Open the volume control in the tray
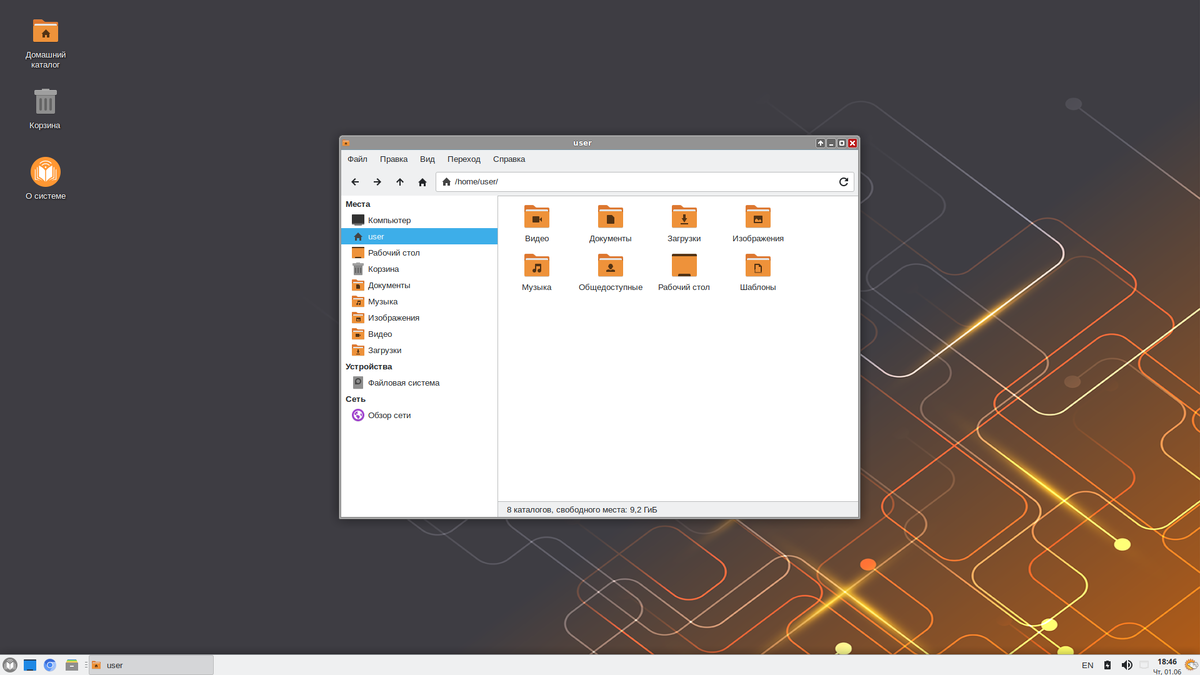The width and height of the screenshot is (1200, 675). tap(1127, 665)
